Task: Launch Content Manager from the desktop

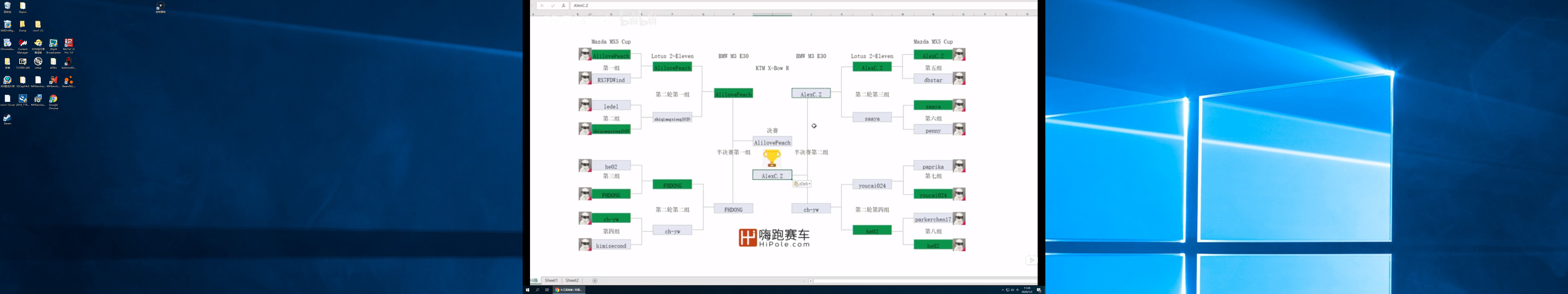Action: pos(22,46)
